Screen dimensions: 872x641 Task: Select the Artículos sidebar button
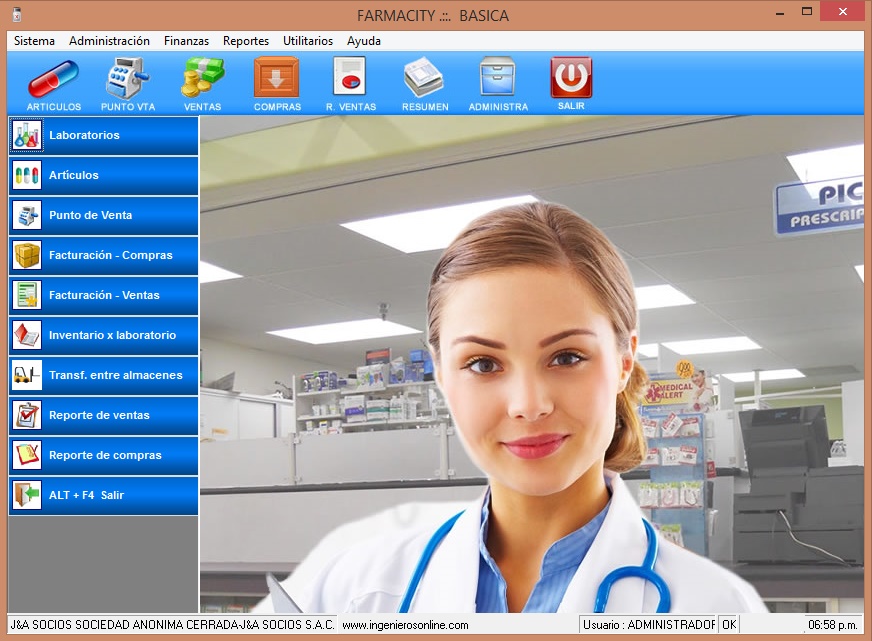coord(103,175)
